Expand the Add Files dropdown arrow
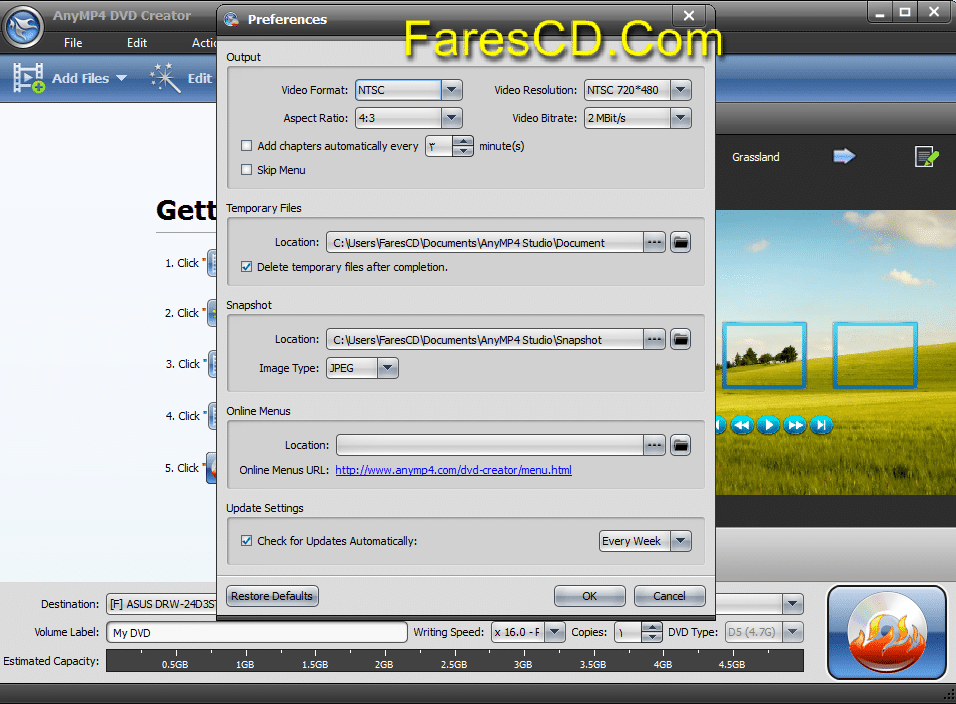 [121, 78]
